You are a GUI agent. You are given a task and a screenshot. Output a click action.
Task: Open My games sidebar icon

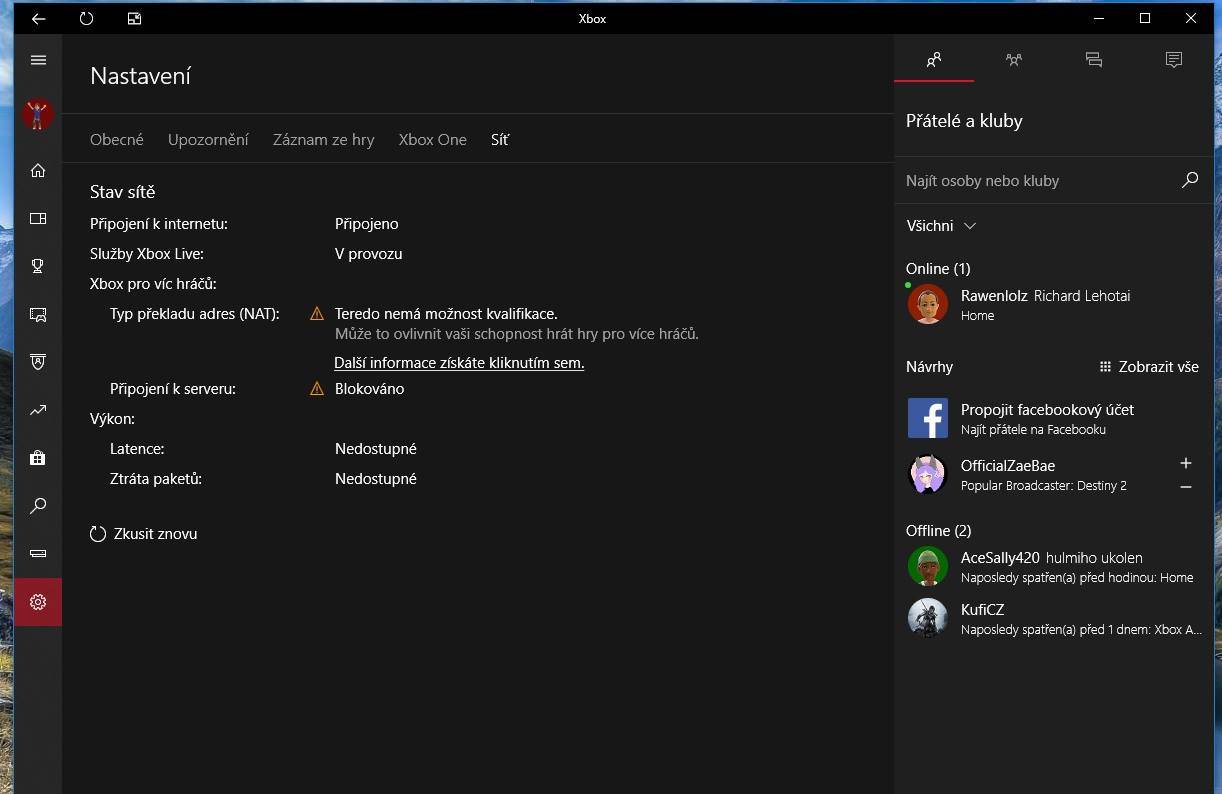(x=38, y=218)
